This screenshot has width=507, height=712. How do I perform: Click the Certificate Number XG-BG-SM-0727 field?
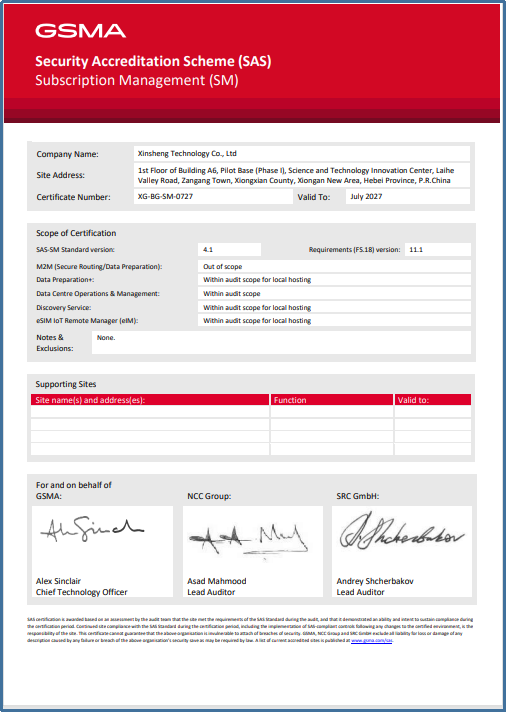click(x=213, y=197)
